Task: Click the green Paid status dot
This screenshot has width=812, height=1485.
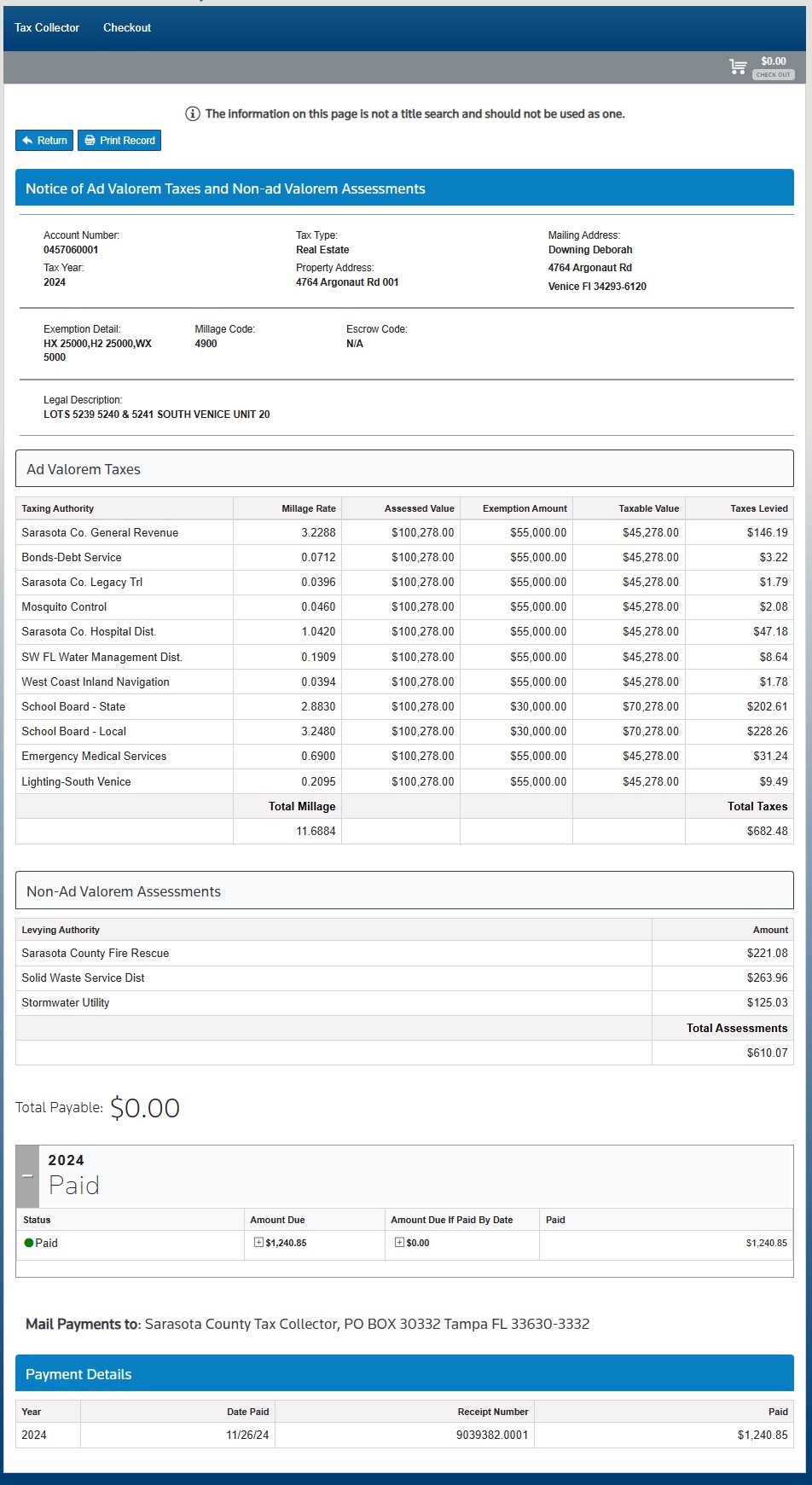Action: pyautogui.click(x=29, y=1243)
